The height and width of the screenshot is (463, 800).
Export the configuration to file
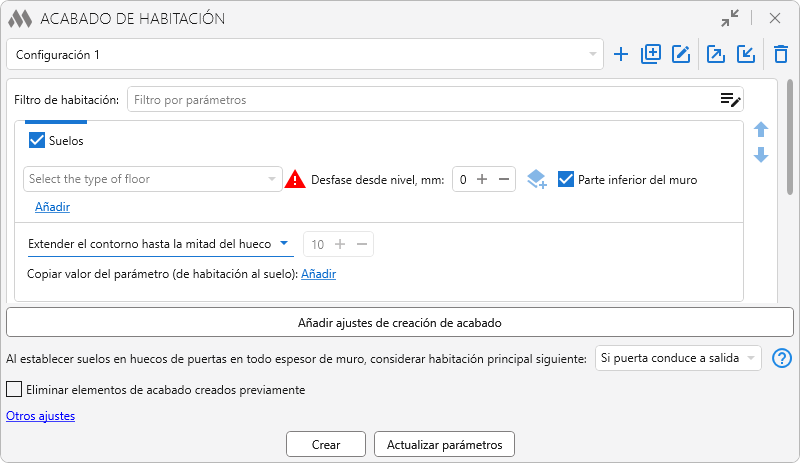716,55
